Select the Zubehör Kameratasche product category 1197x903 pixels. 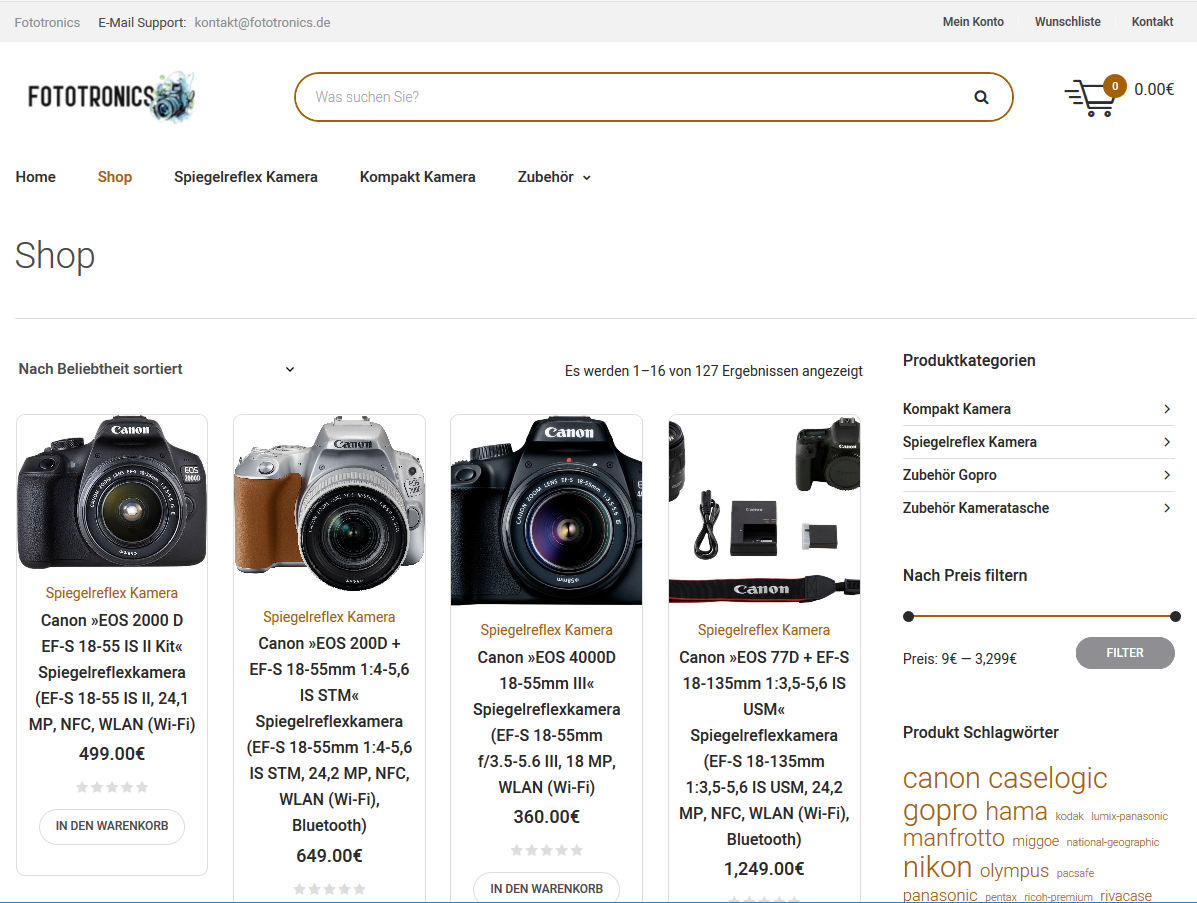pos(976,508)
